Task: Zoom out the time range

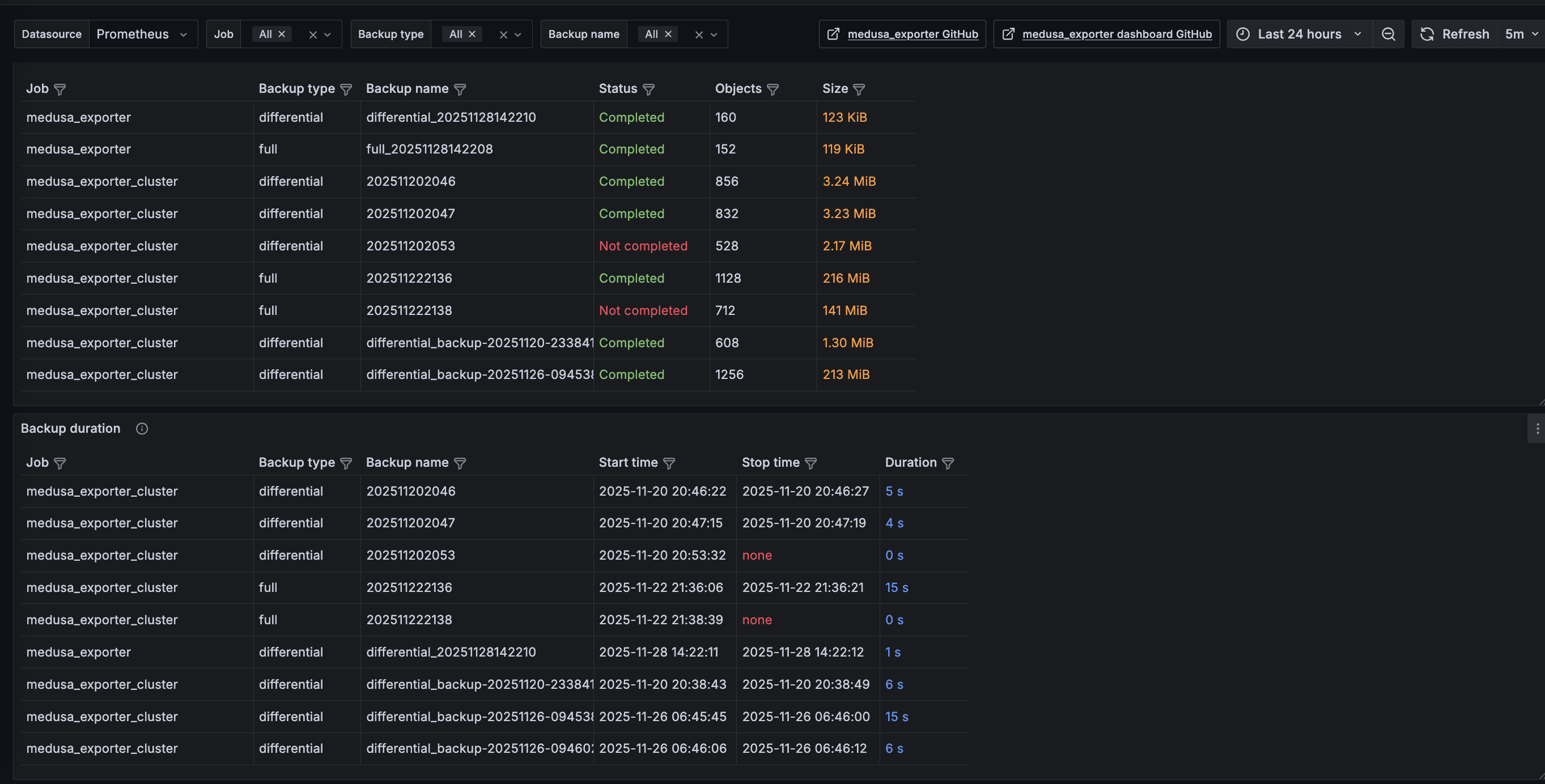Action: coord(1388,34)
